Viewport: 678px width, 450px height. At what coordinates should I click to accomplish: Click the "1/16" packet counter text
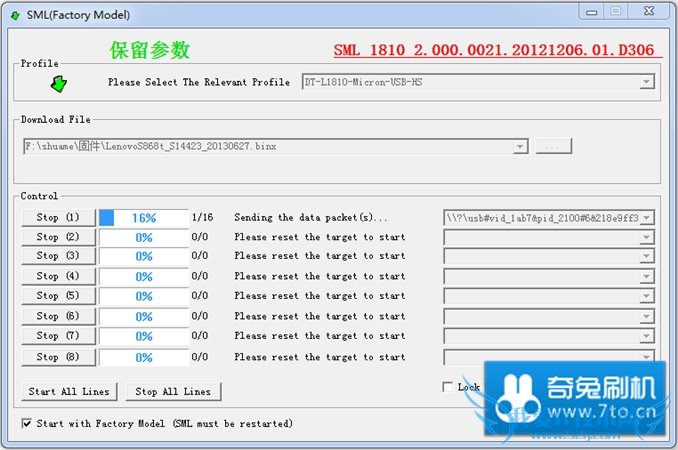[x=202, y=217]
